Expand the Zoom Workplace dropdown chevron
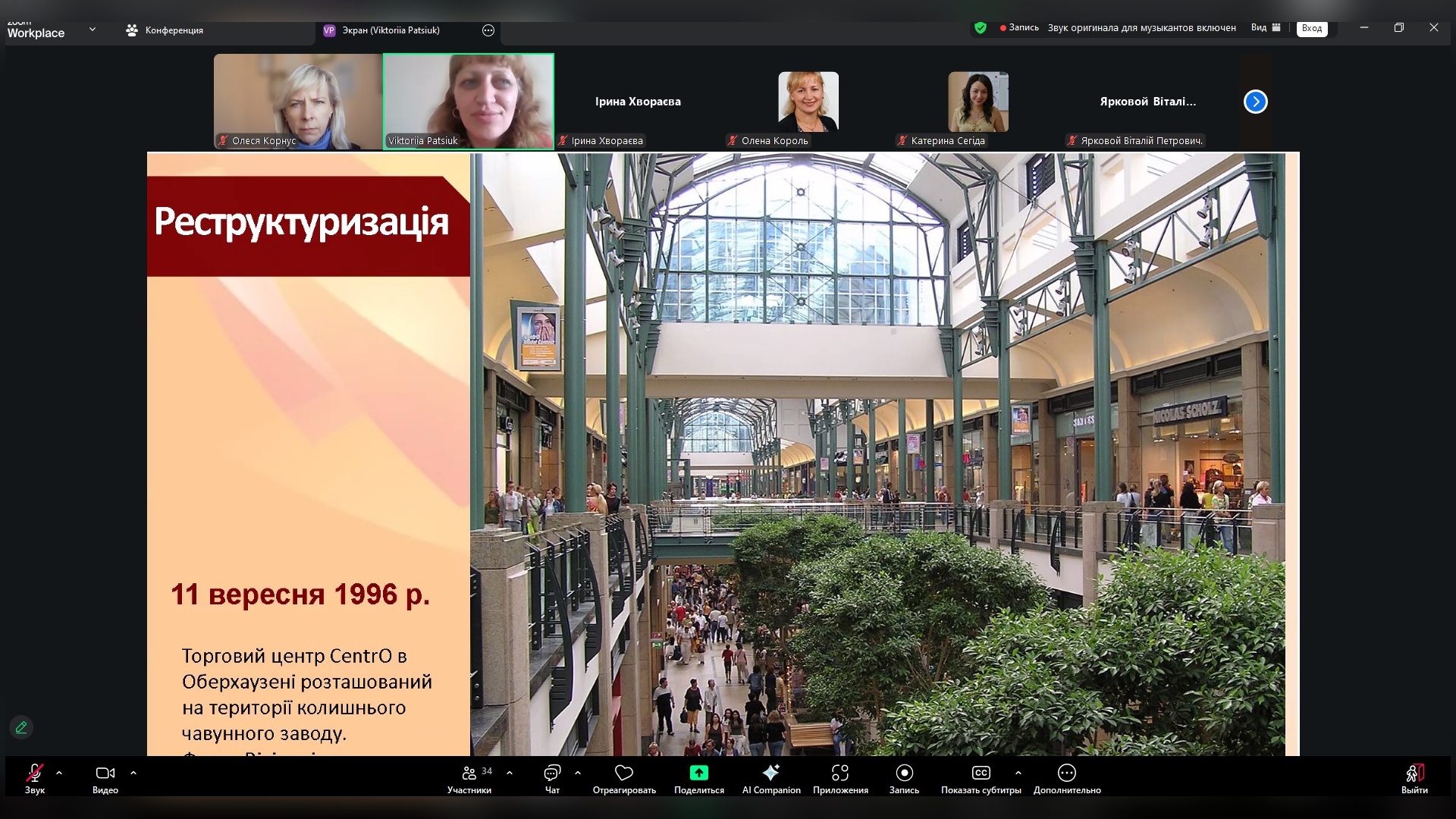 (93, 30)
